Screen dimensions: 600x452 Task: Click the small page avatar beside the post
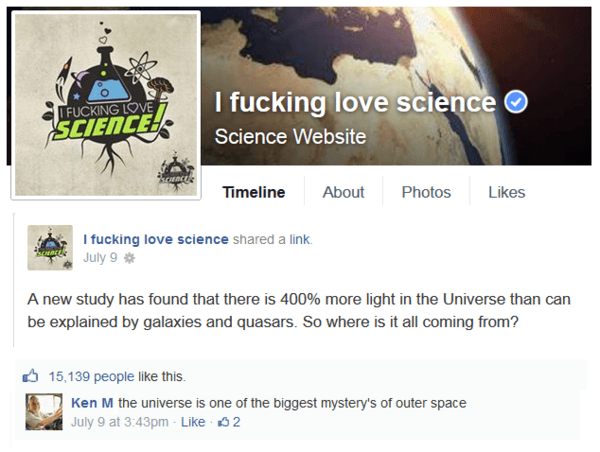pos(50,248)
